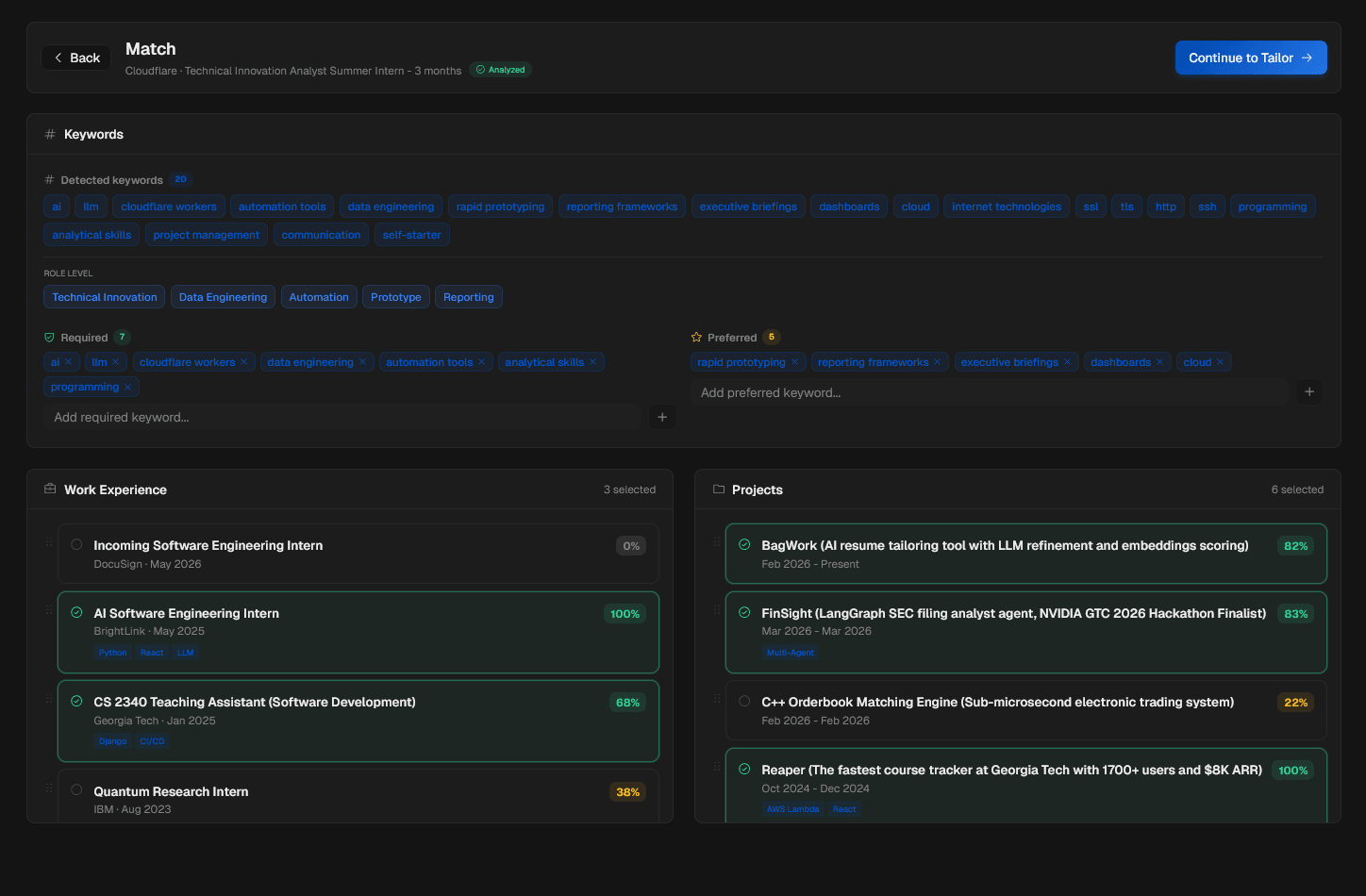Click detected keyword 'self-starter'
The width and height of the screenshot is (1366, 896).
(x=412, y=235)
